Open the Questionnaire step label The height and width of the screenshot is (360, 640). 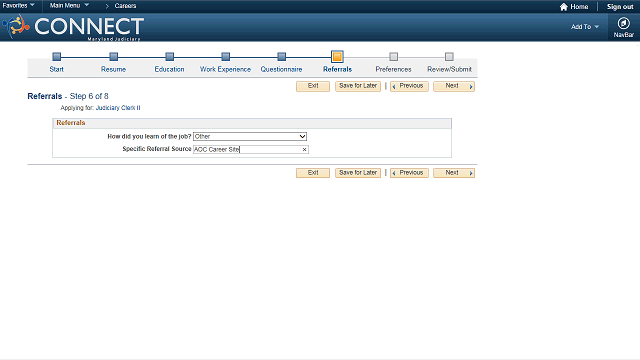click(281, 69)
